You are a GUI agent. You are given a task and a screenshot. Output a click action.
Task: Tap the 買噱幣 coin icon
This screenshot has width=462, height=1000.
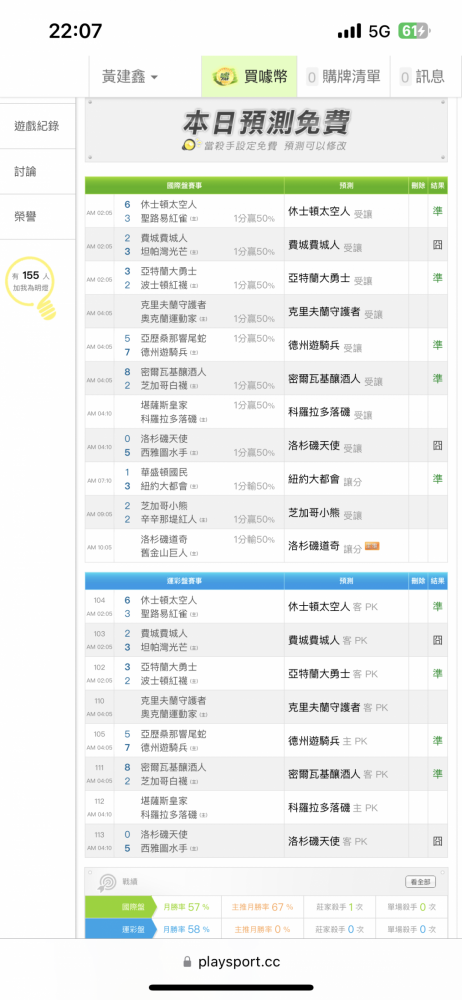click(225, 77)
